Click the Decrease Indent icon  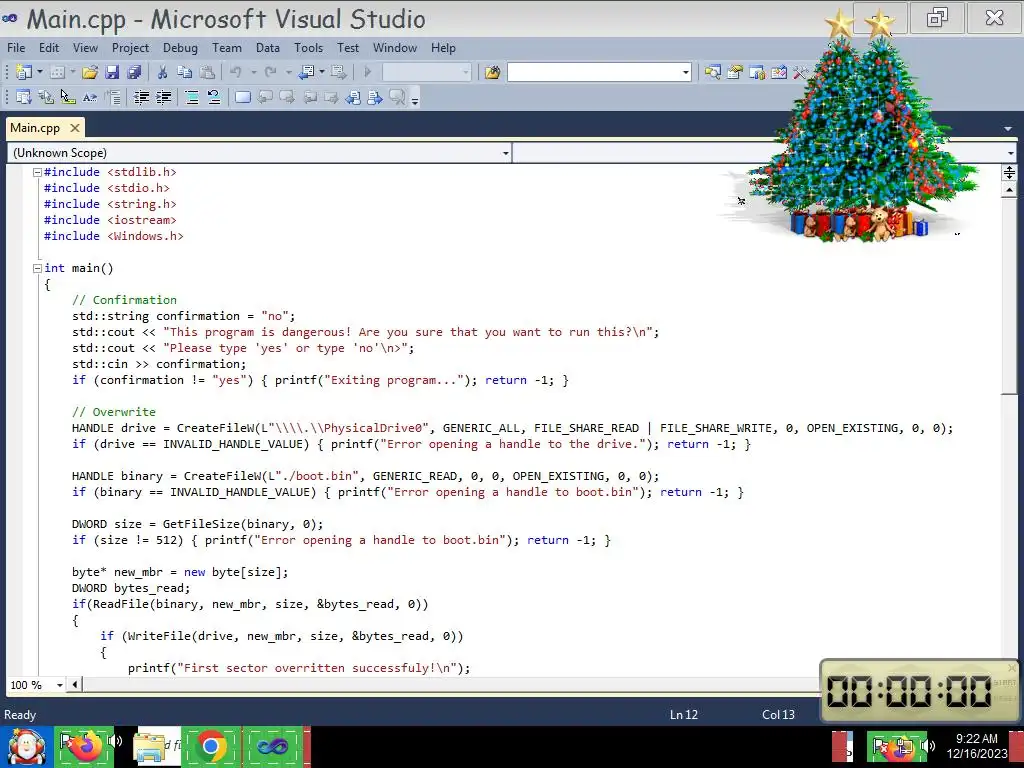tap(141, 97)
